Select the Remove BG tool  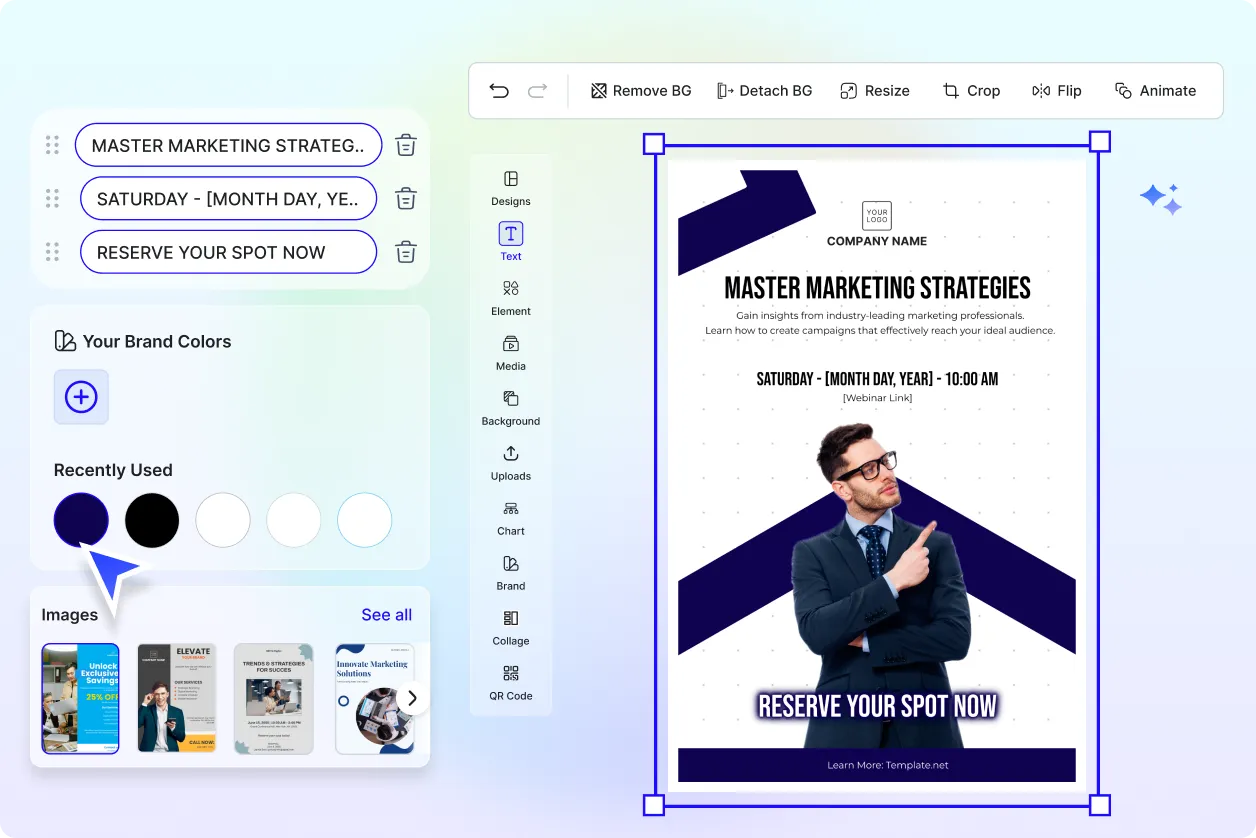640,90
